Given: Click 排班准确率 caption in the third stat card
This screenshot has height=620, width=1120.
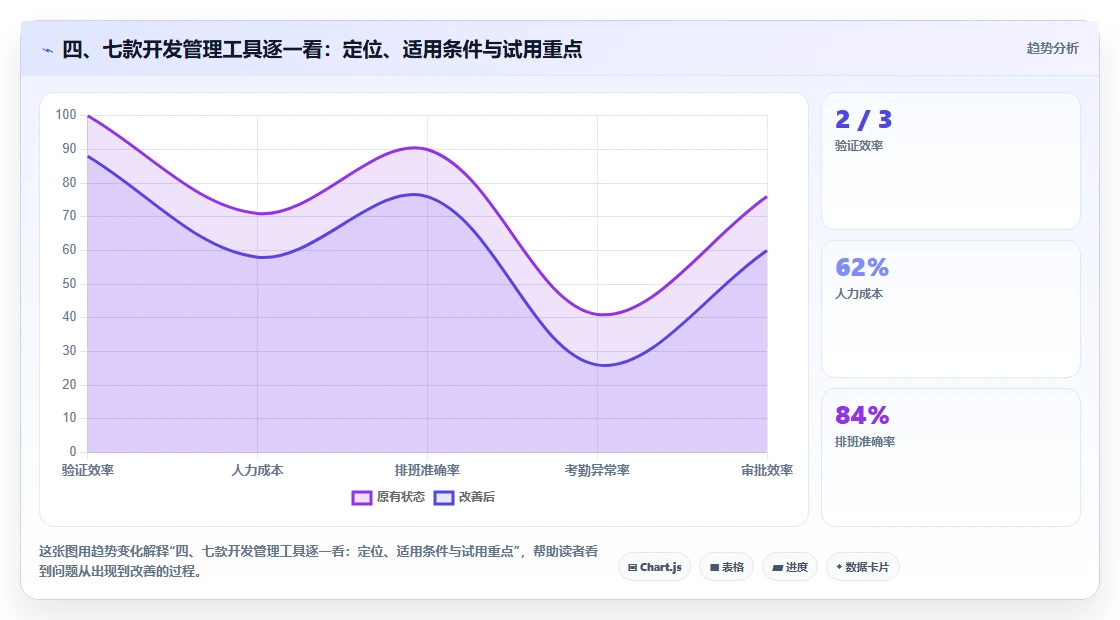Looking at the screenshot, I should point(865,441).
